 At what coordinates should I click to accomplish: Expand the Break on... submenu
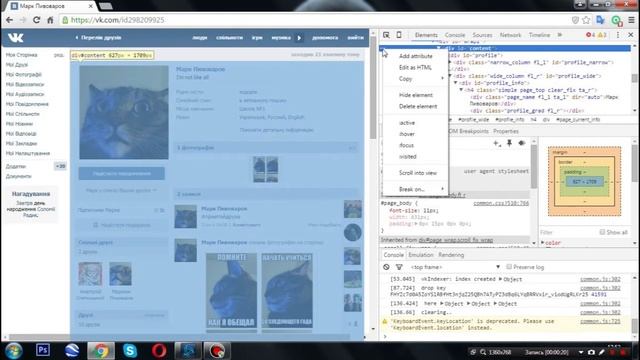(416, 189)
